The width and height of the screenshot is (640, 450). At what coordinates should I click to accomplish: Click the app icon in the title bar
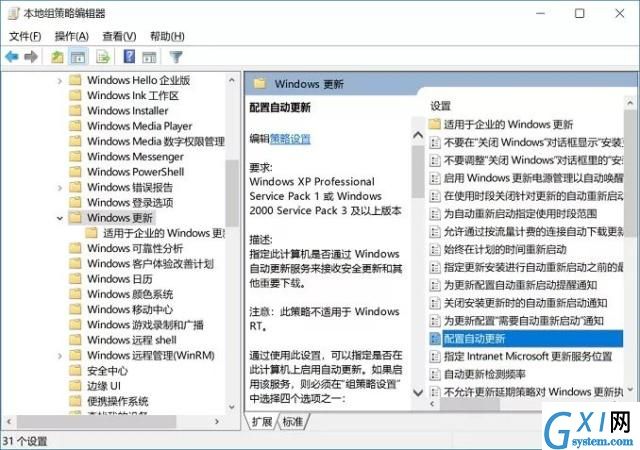[13, 13]
